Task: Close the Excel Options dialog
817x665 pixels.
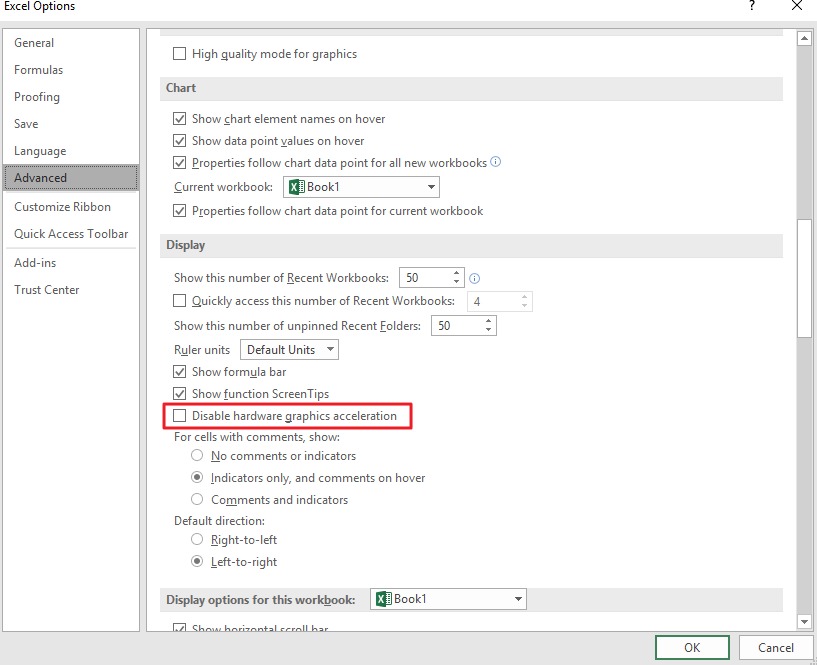Action: click(797, 6)
